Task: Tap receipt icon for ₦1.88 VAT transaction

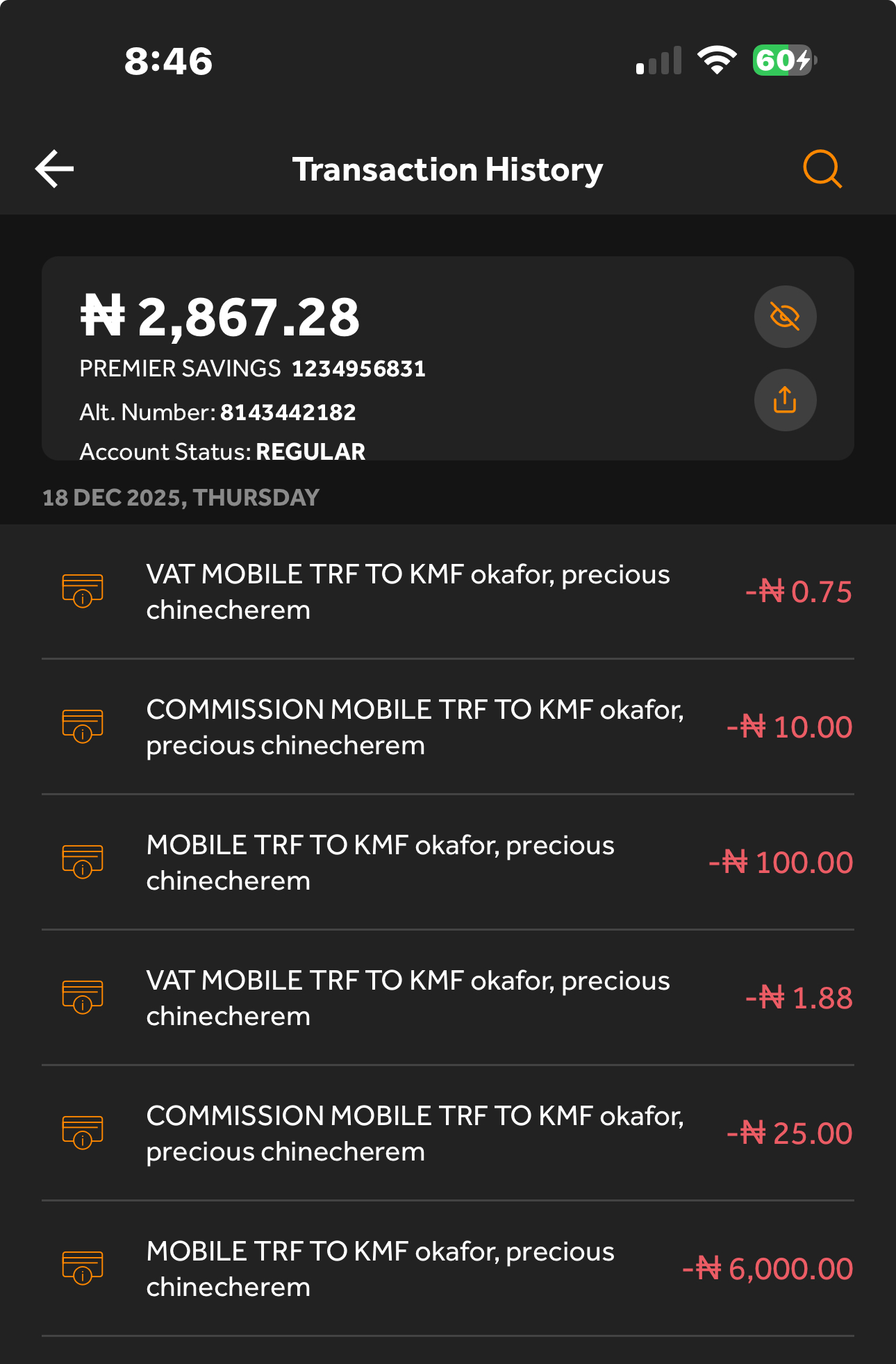Action: pos(83,997)
